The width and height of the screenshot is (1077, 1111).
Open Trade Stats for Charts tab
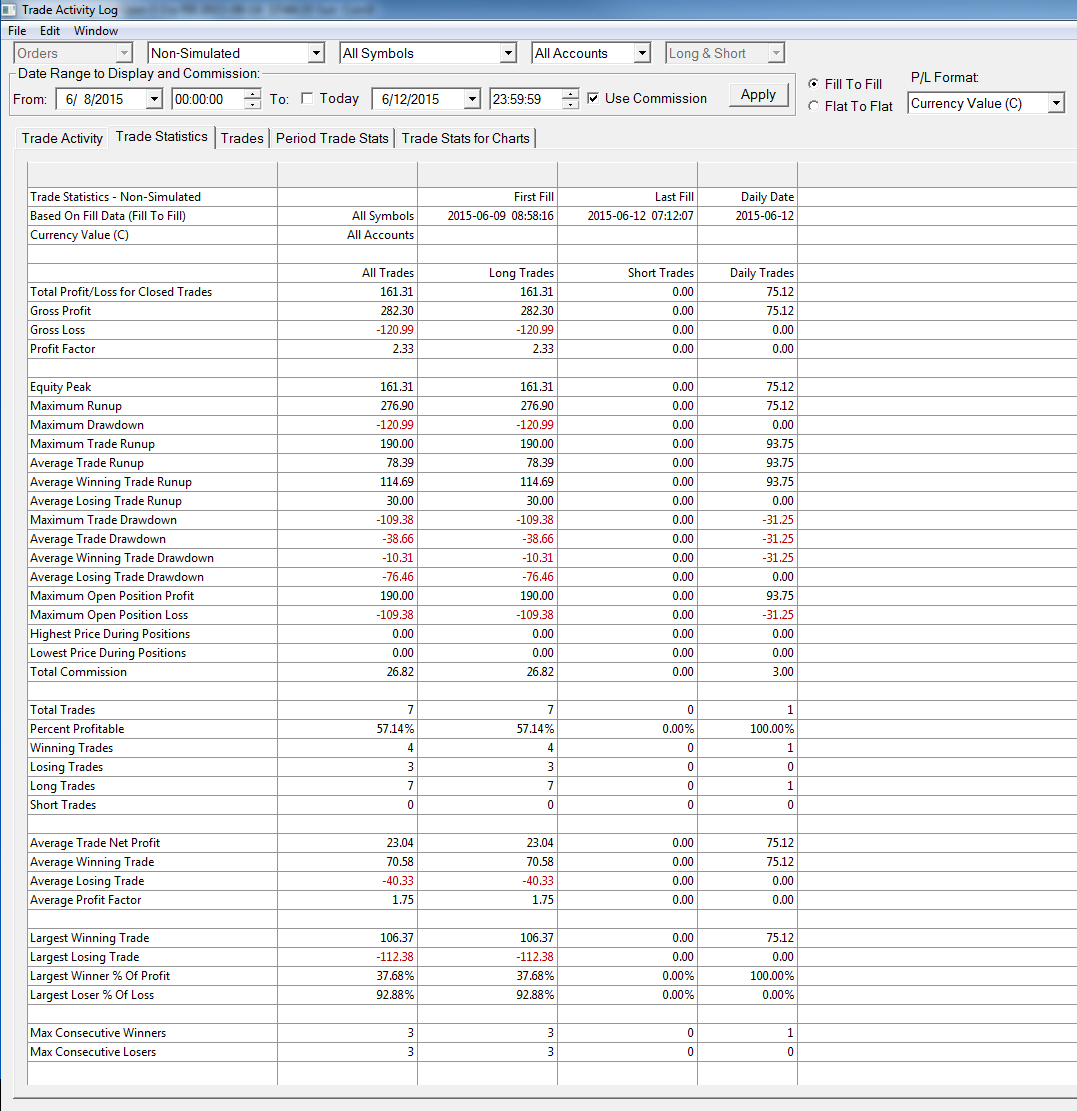click(466, 138)
